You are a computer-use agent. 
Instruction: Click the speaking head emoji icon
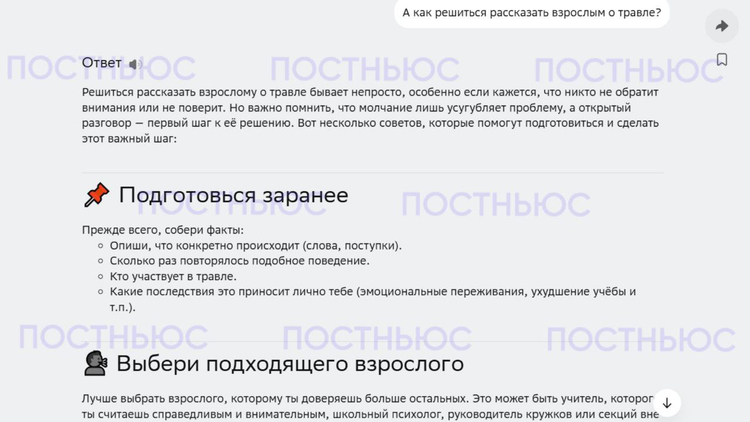tap(95, 363)
